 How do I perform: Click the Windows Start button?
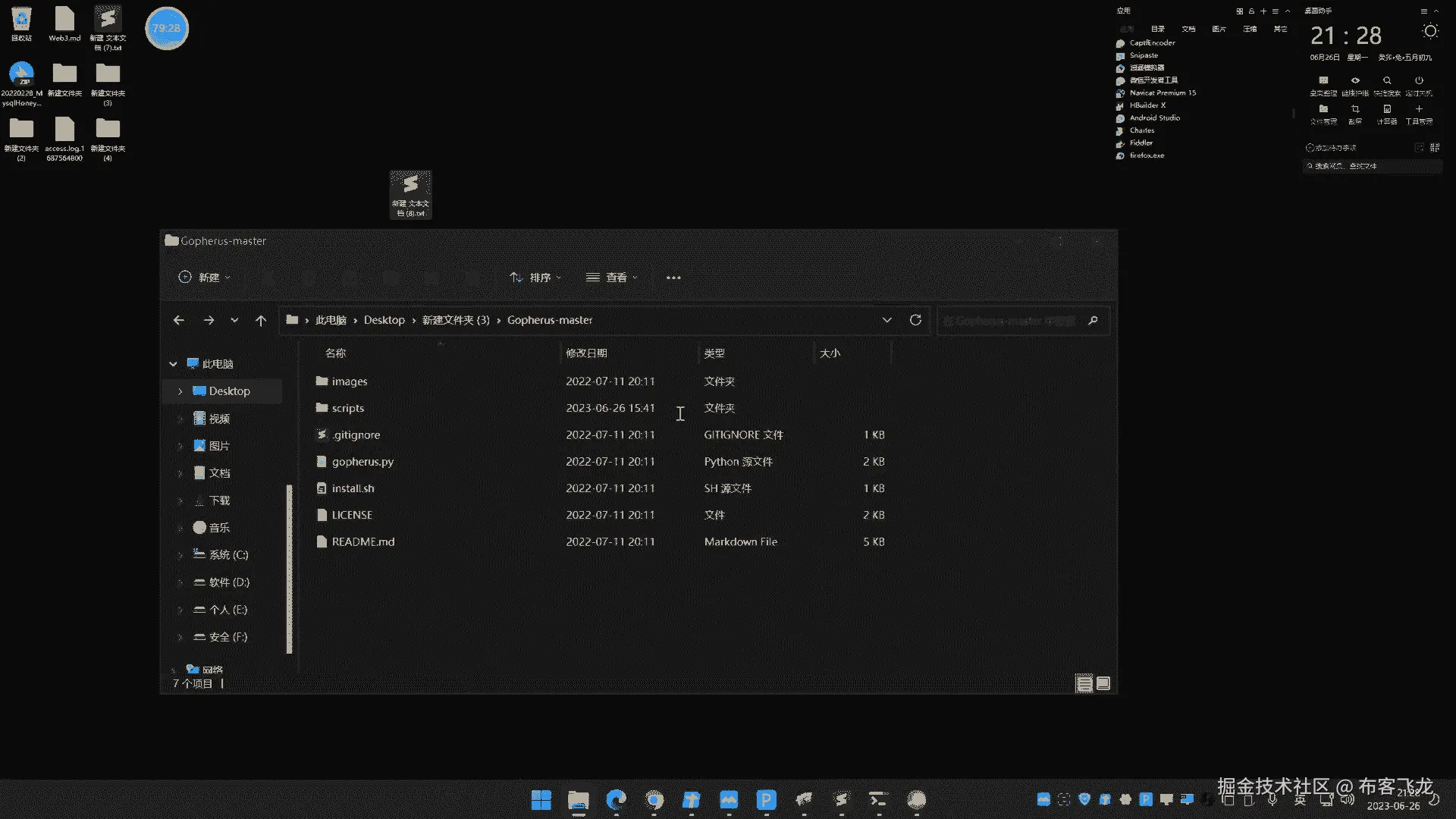coord(541,800)
